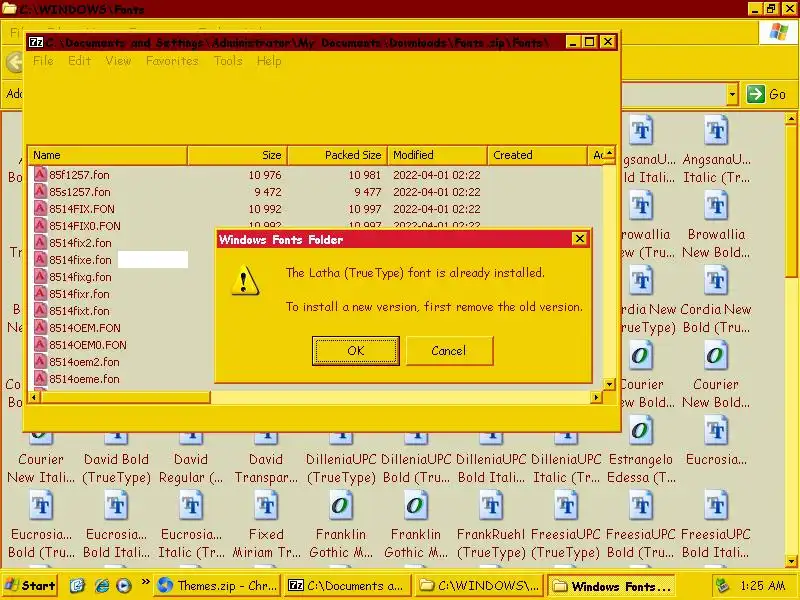Select 8514FIX.FON file icon

click(40, 208)
